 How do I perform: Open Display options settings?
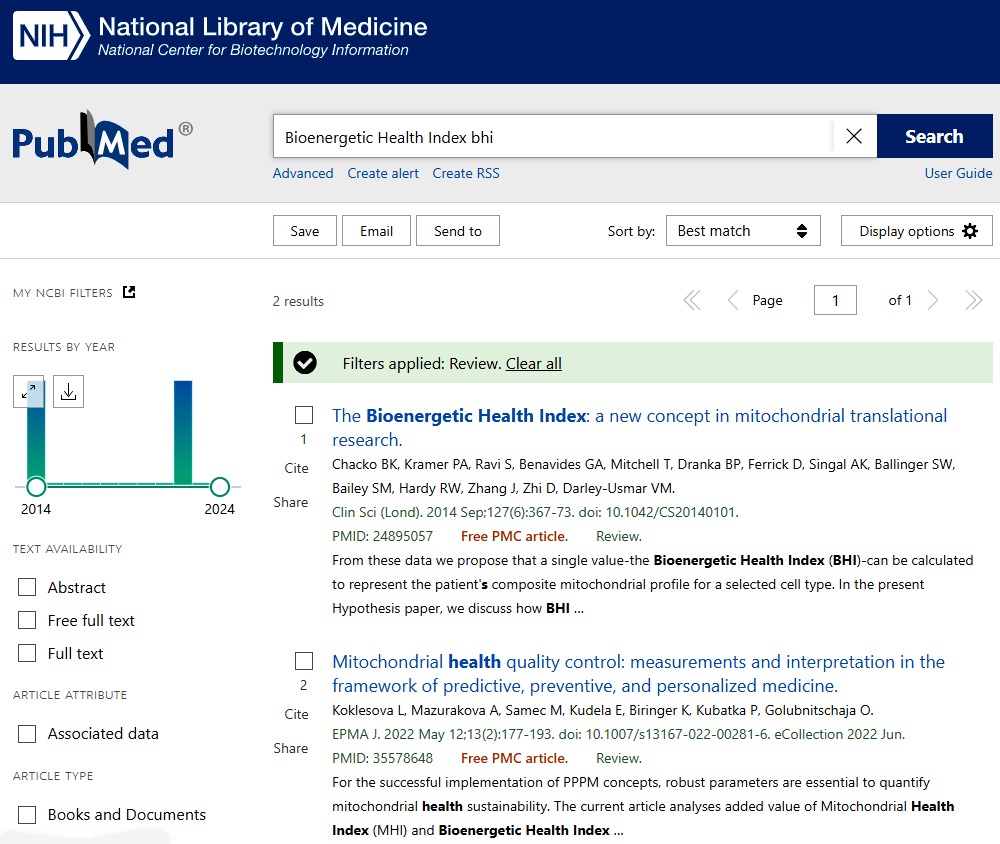[916, 231]
